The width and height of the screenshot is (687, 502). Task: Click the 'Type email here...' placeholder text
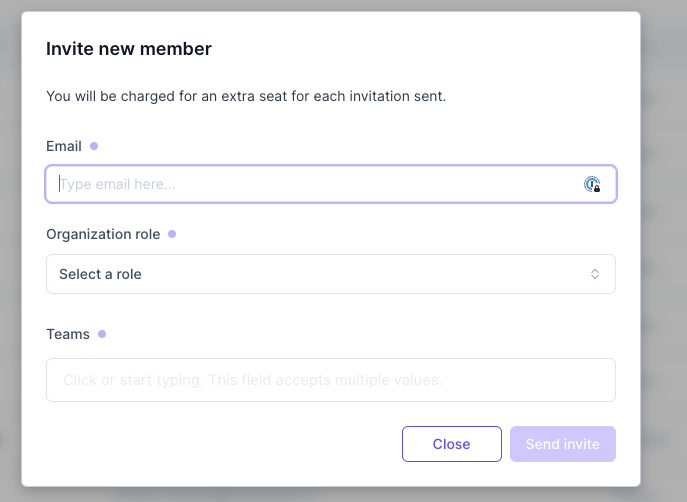118,184
